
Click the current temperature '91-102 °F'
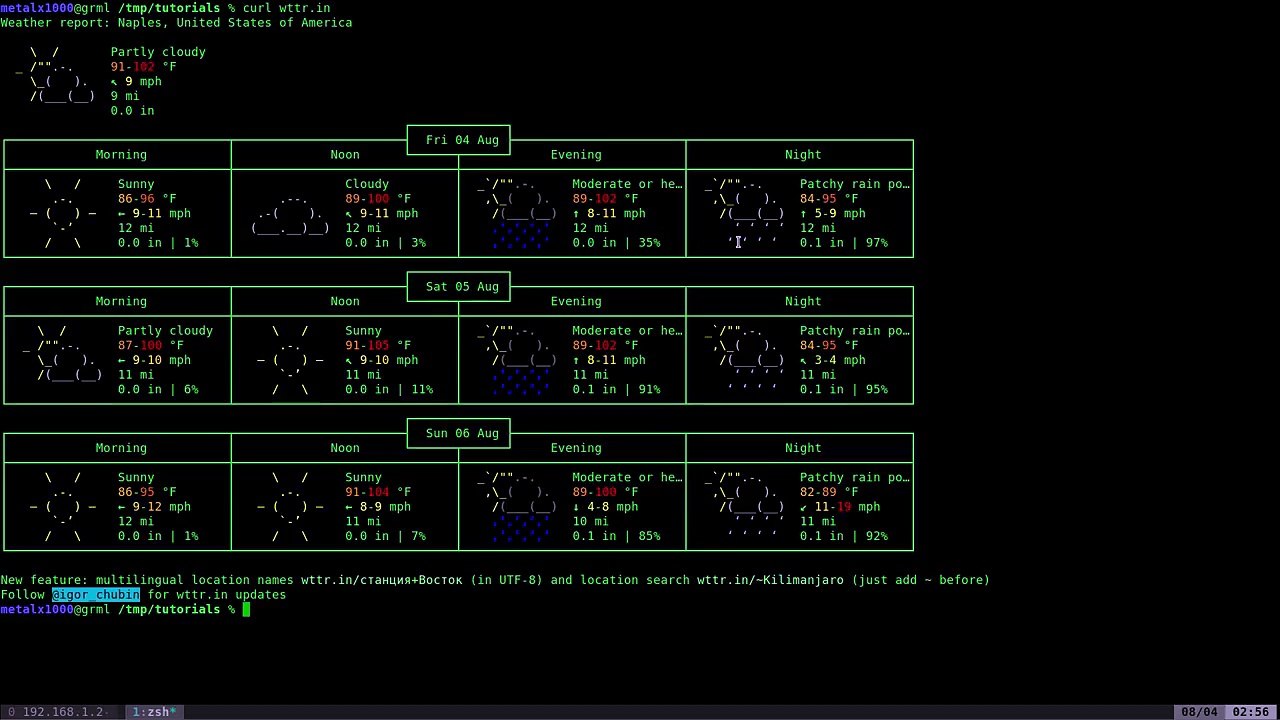pos(143,67)
